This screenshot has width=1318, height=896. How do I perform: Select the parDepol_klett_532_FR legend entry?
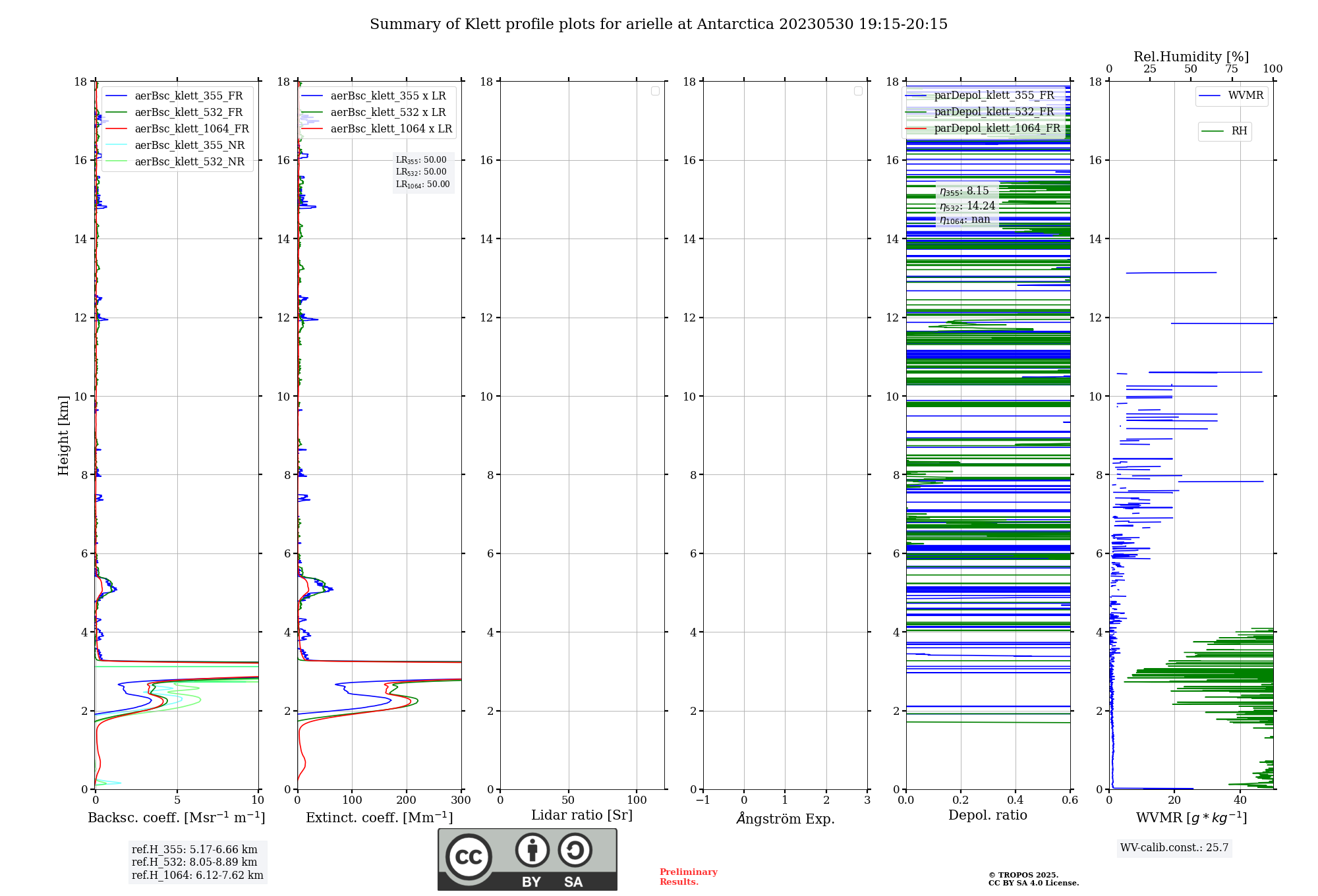pyautogui.click(x=993, y=112)
